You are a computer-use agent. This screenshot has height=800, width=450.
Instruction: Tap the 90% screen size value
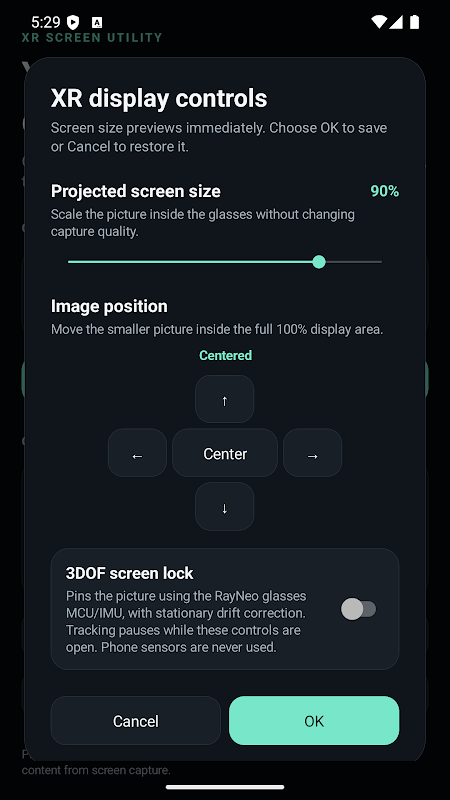385,191
